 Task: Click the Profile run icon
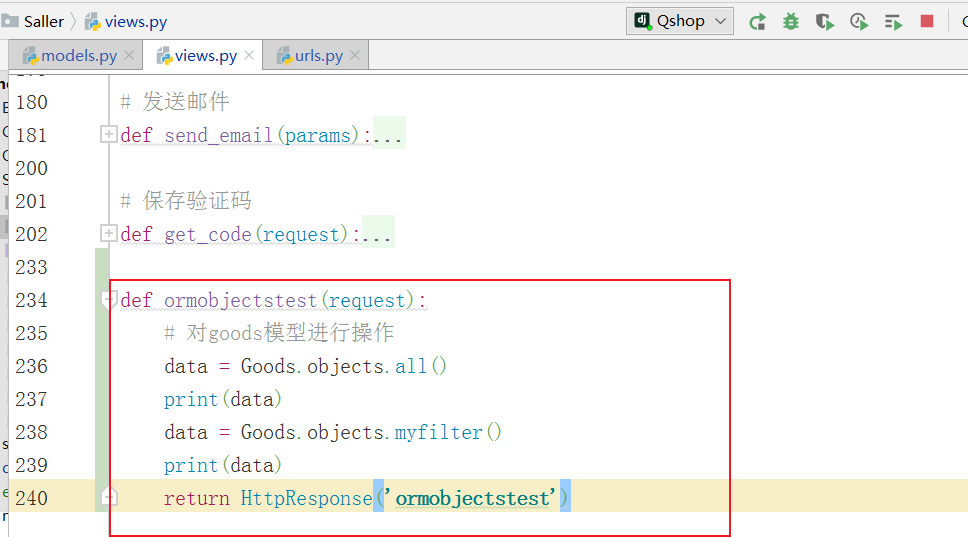(859, 22)
